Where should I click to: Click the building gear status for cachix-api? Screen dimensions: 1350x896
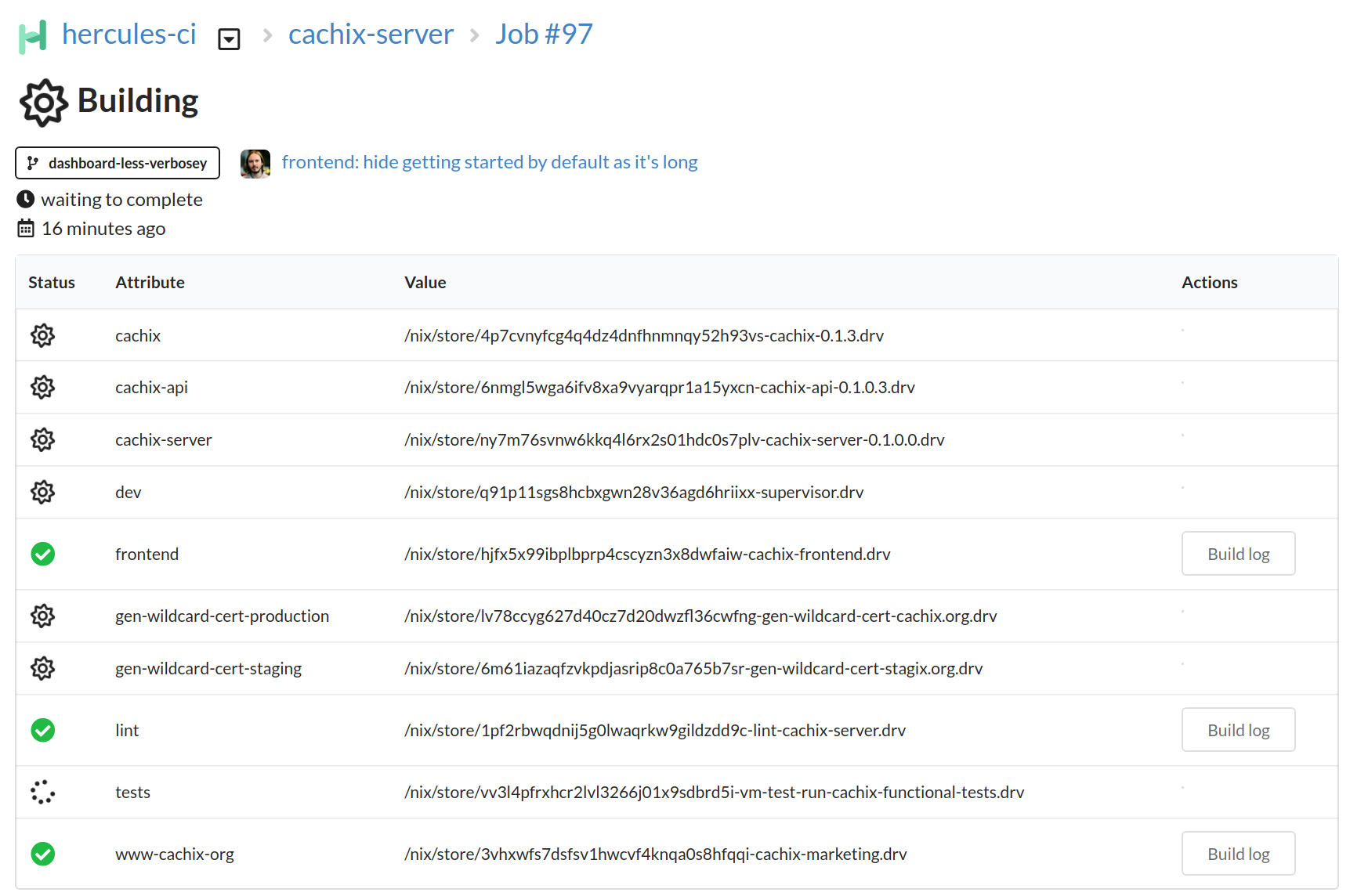click(x=43, y=387)
